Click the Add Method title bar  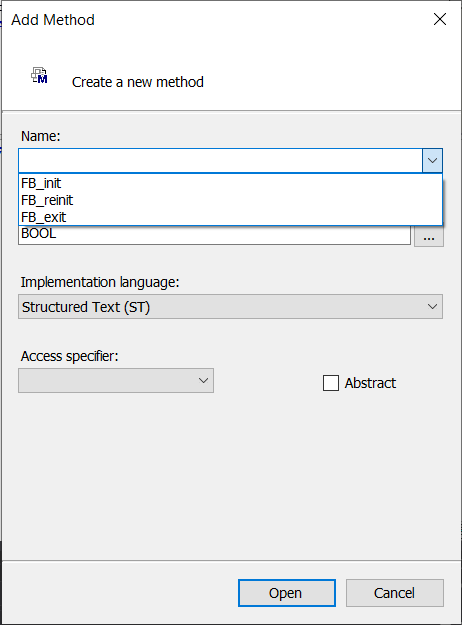(x=215, y=19)
